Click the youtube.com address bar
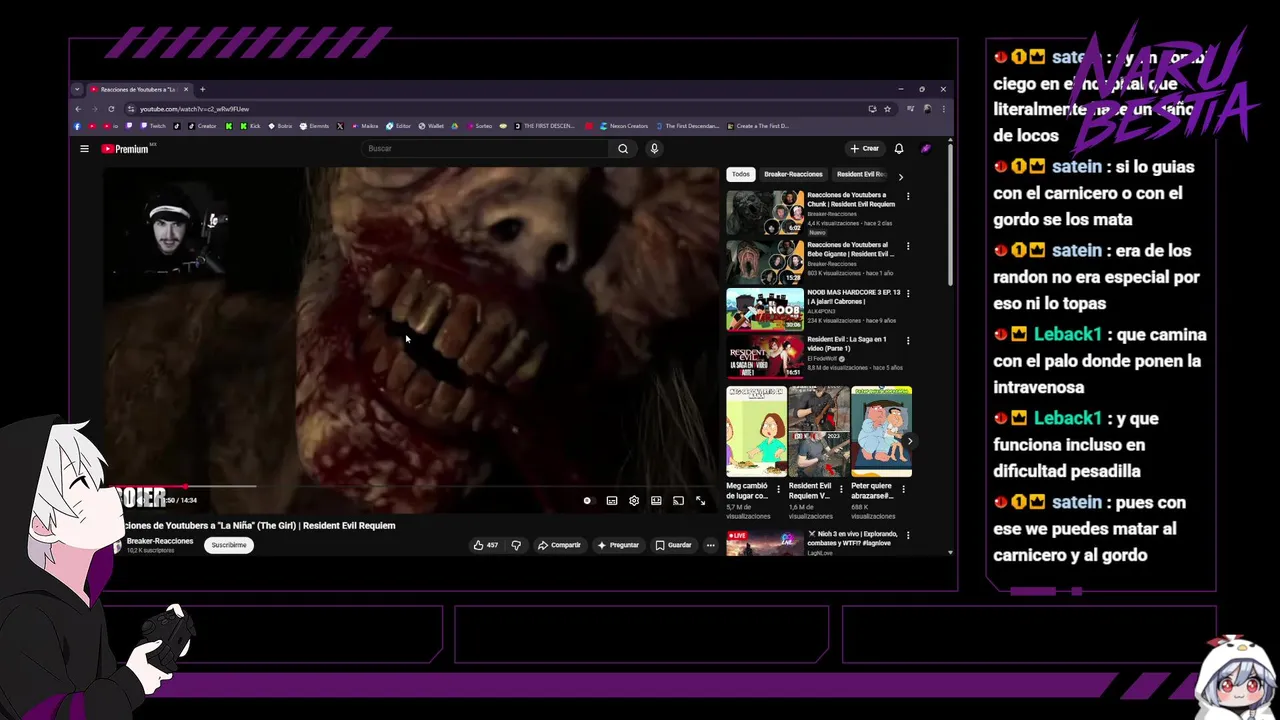 tap(495, 109)
